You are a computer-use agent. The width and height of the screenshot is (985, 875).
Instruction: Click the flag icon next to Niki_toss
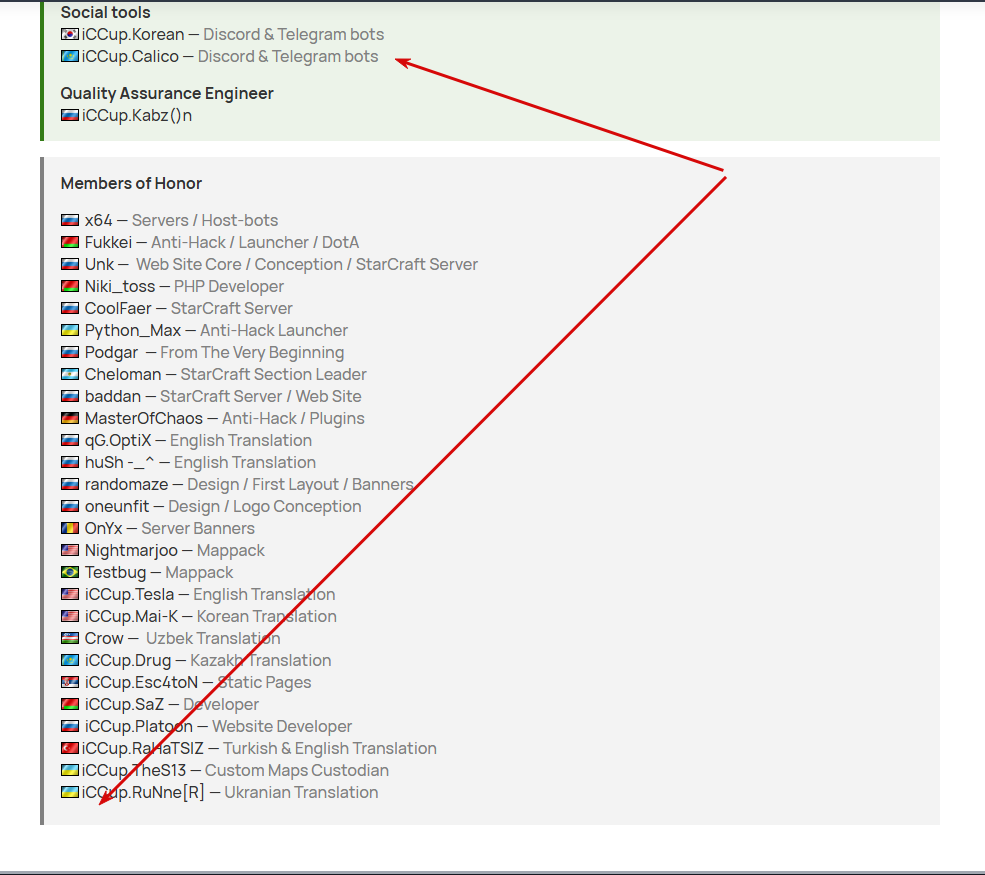tap(70, 286)
